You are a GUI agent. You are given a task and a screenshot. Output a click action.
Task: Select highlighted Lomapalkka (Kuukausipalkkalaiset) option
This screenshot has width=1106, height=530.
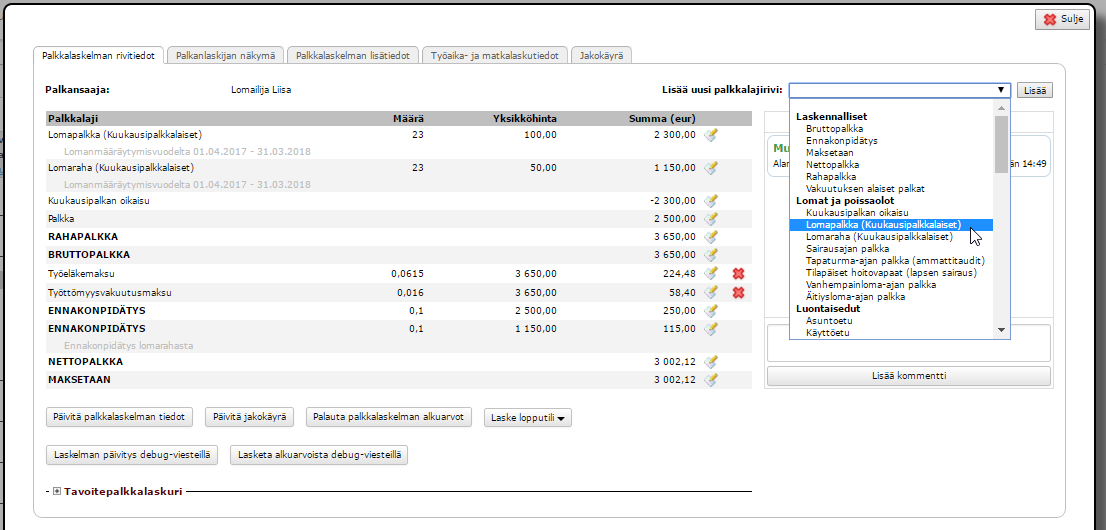[x=892, y=224]
